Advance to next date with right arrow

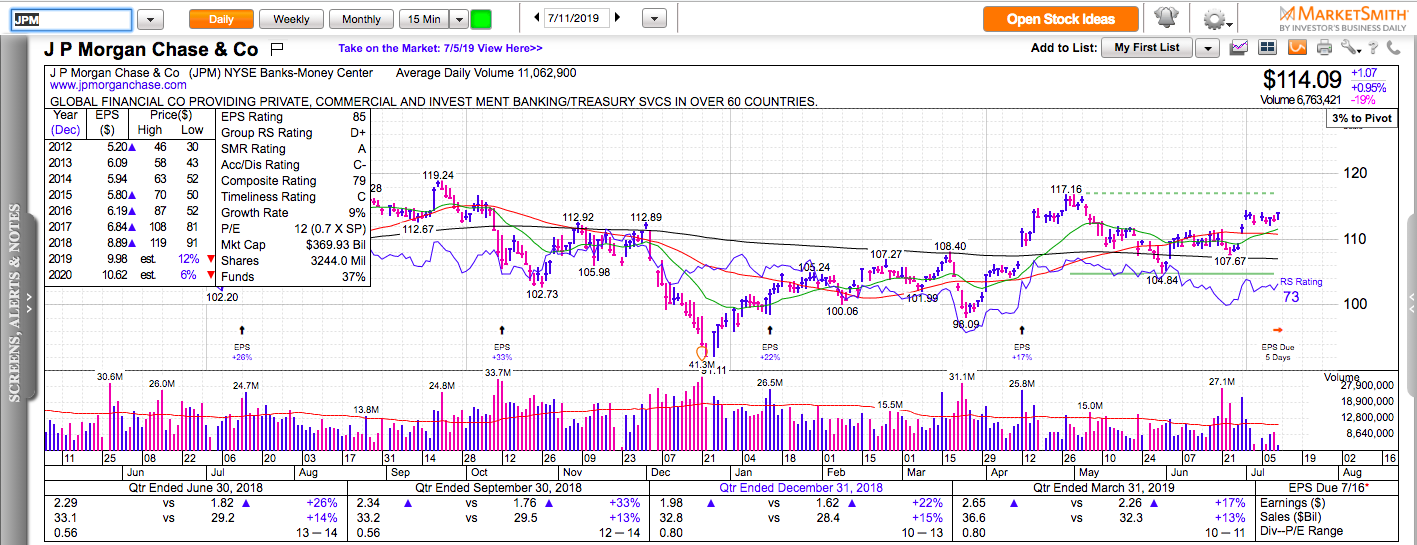pyautogui.click(x=617, y=18)
